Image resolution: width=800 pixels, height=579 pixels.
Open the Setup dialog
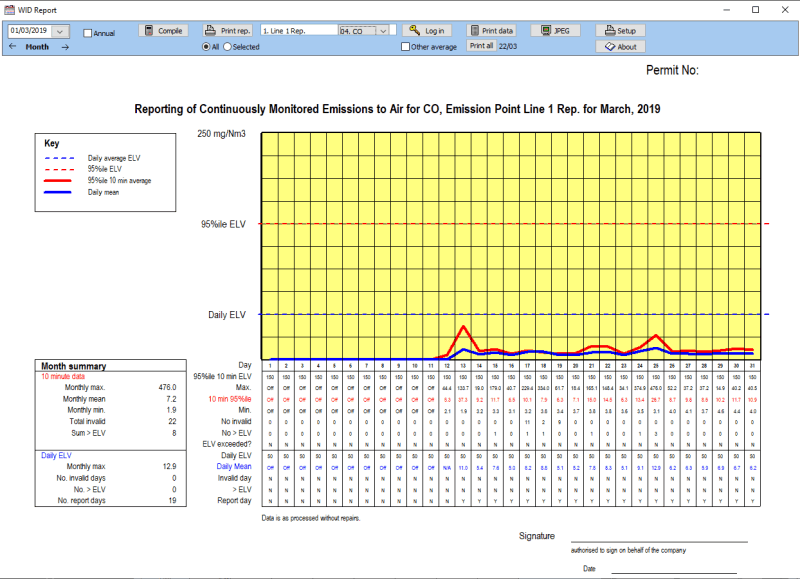(620, 31)
